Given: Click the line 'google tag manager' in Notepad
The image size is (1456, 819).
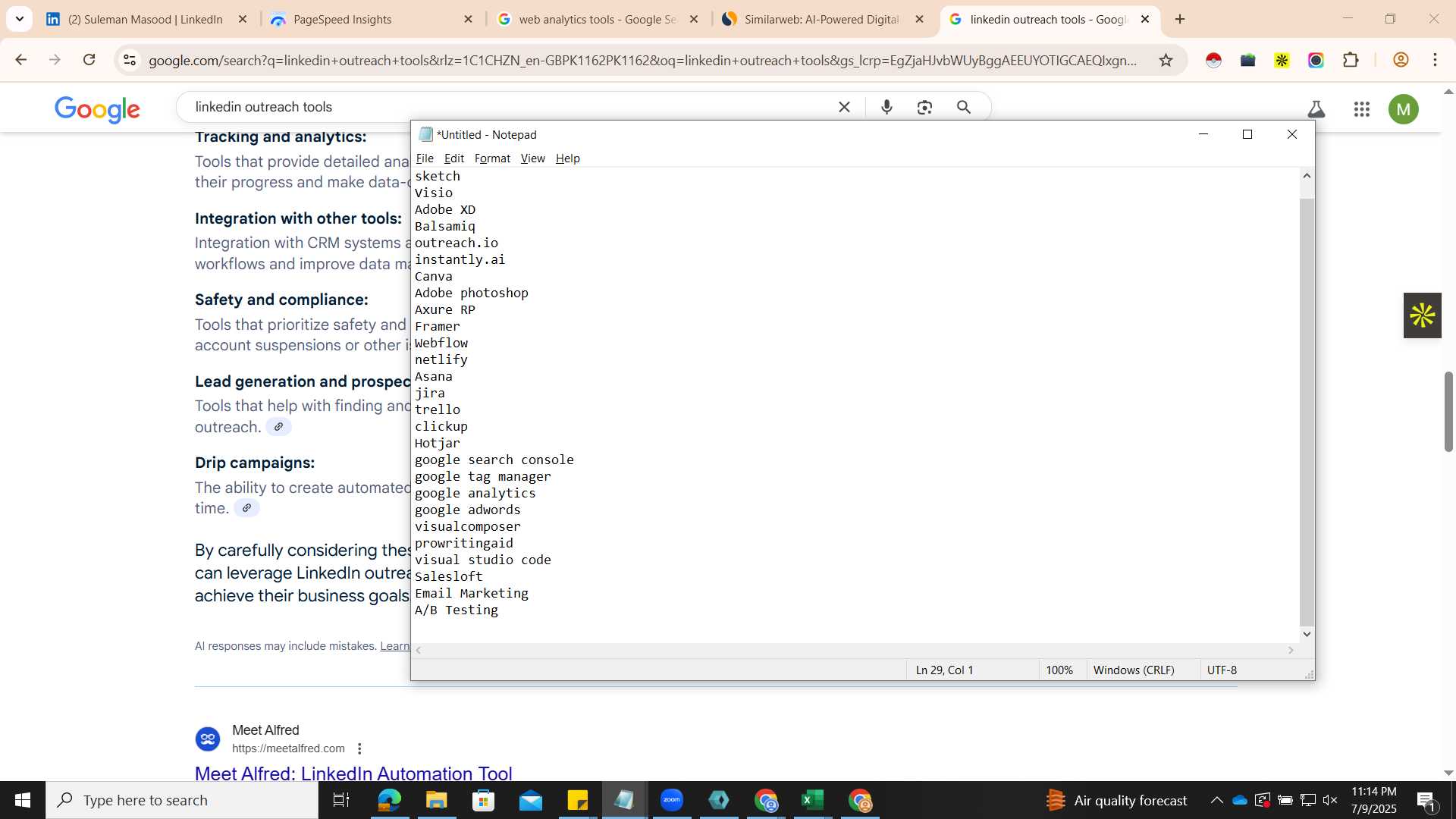Looking at the screenshot, I should pos(483,476).
